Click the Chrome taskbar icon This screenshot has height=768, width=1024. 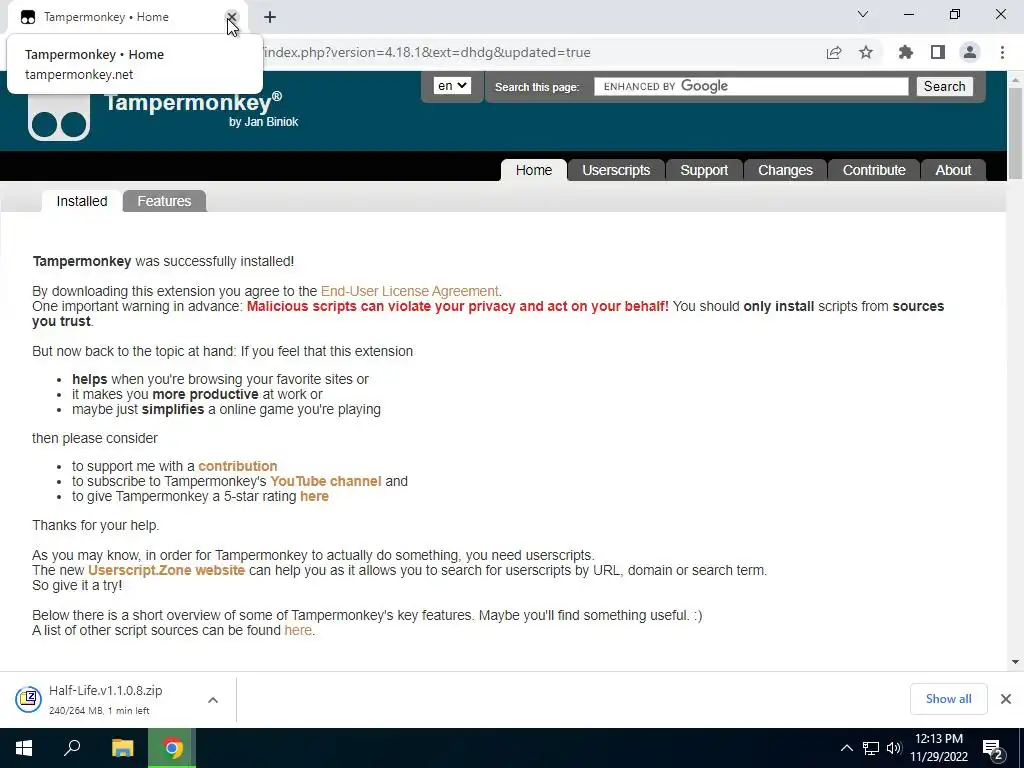(172, 748)
